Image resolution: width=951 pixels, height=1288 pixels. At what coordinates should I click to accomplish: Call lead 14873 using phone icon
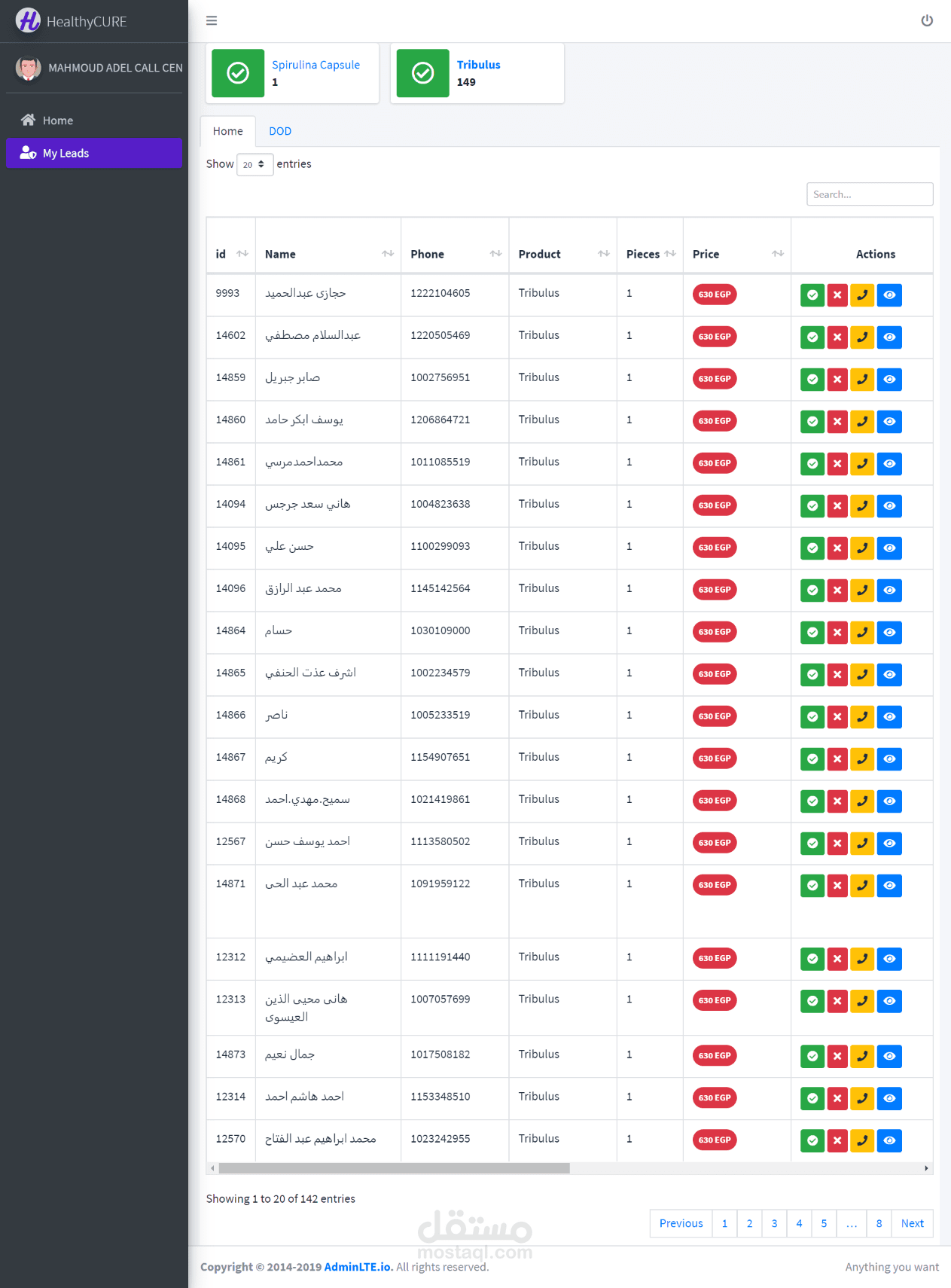click(862, 1056)
